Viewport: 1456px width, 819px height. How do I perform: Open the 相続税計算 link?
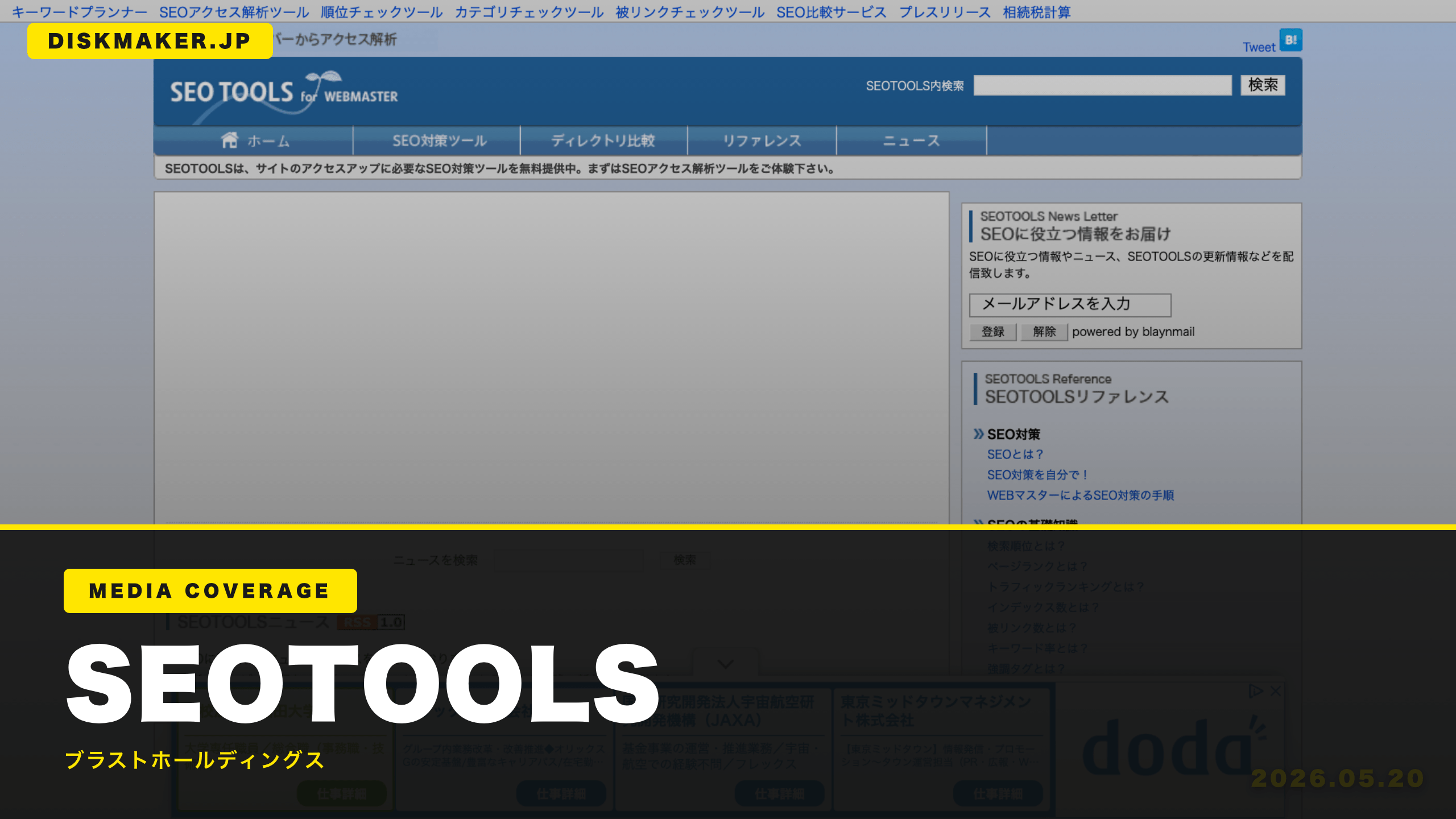(1036, 12)
